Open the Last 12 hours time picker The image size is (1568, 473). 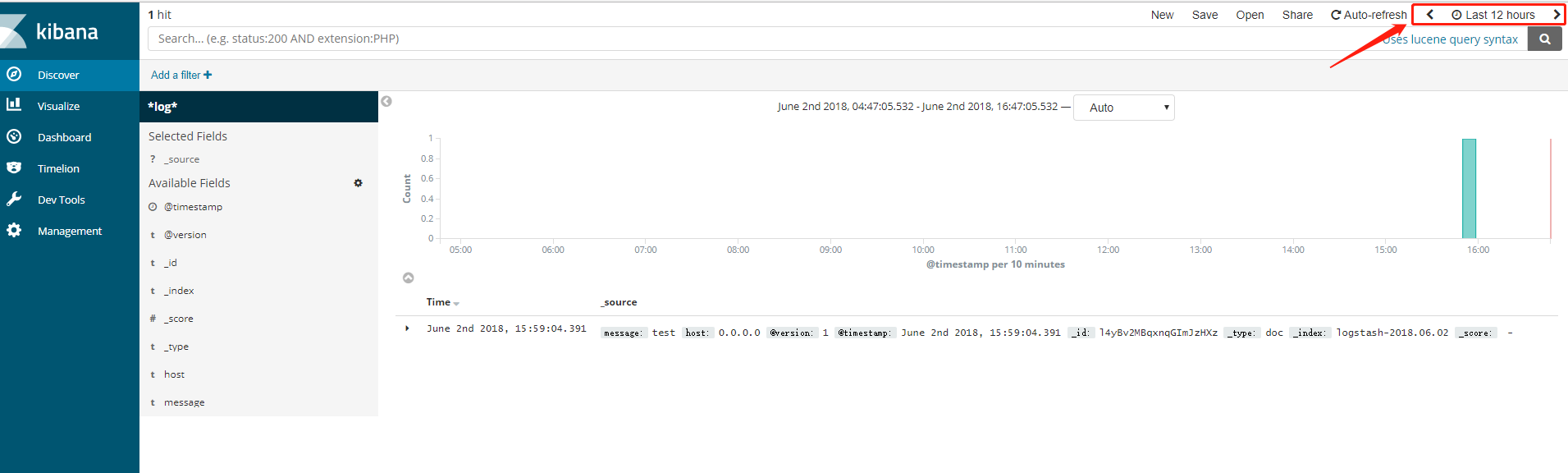(1493, 15)
